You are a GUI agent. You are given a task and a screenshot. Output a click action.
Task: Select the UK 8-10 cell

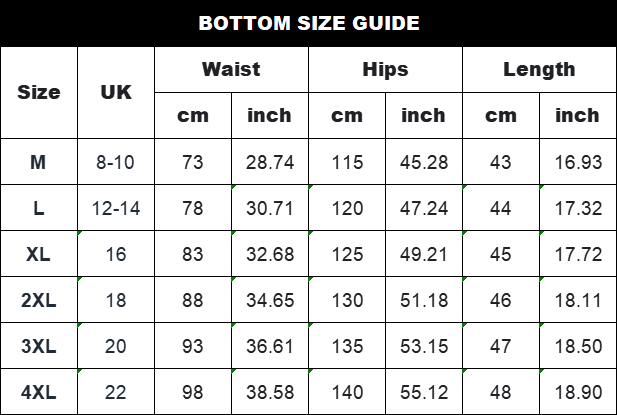point(116,162)
